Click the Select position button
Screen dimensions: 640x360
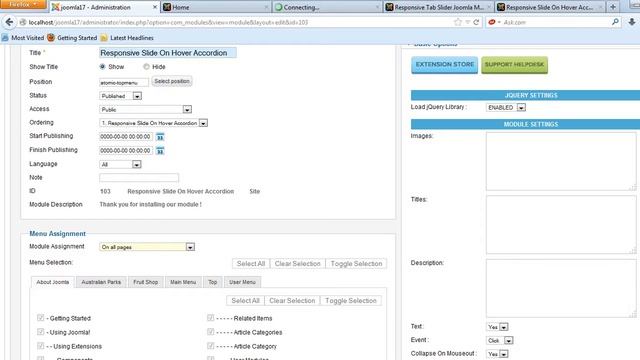172,81
